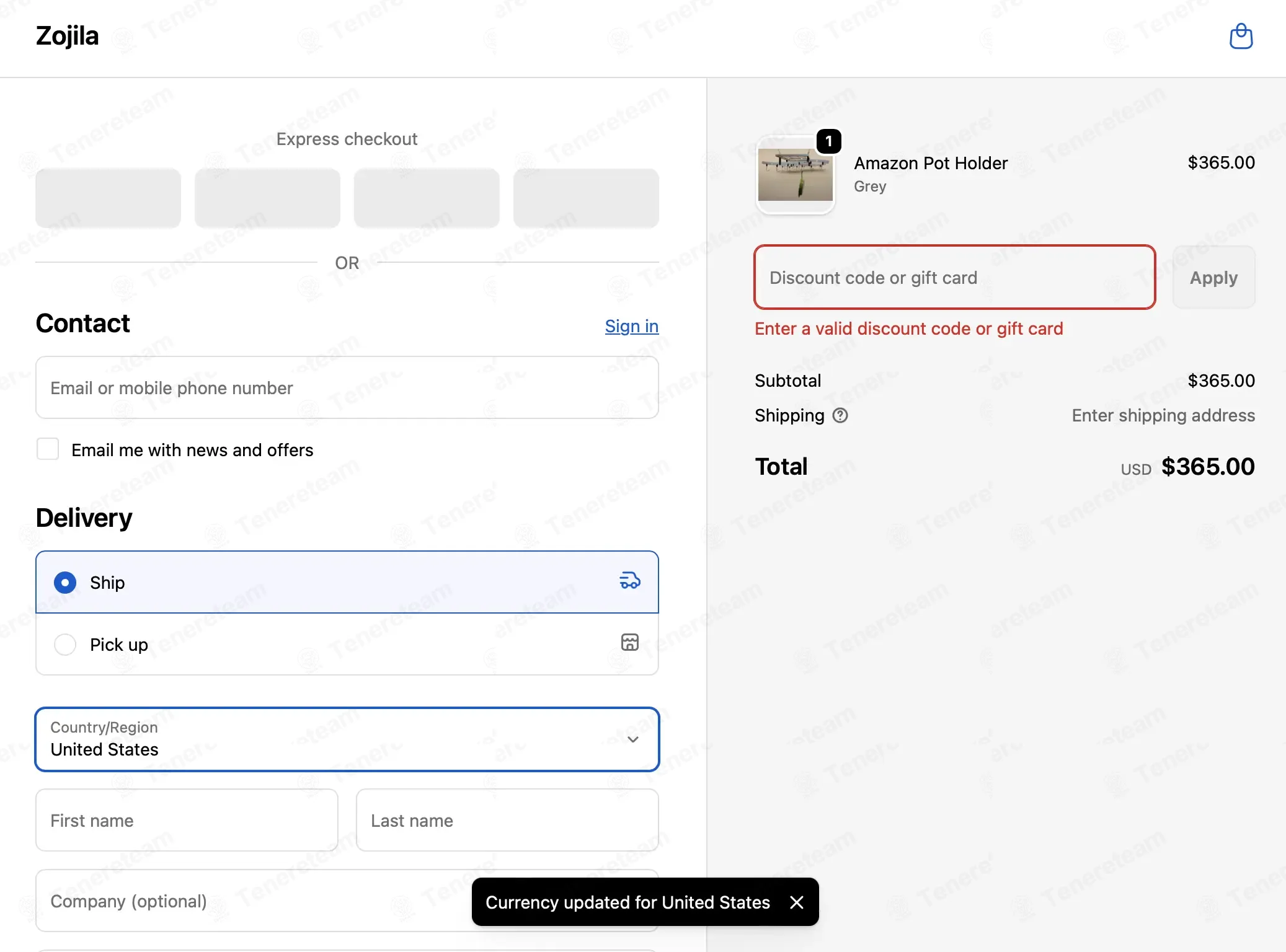Click the Currency updated for United States message
The image size is (1286, 952).
click(x=627, y=902)
